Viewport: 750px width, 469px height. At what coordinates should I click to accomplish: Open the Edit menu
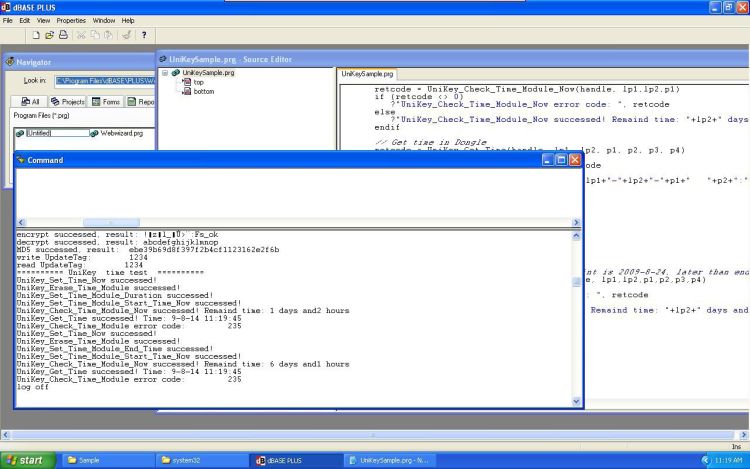pyautogui.click(x=24, y=21)
